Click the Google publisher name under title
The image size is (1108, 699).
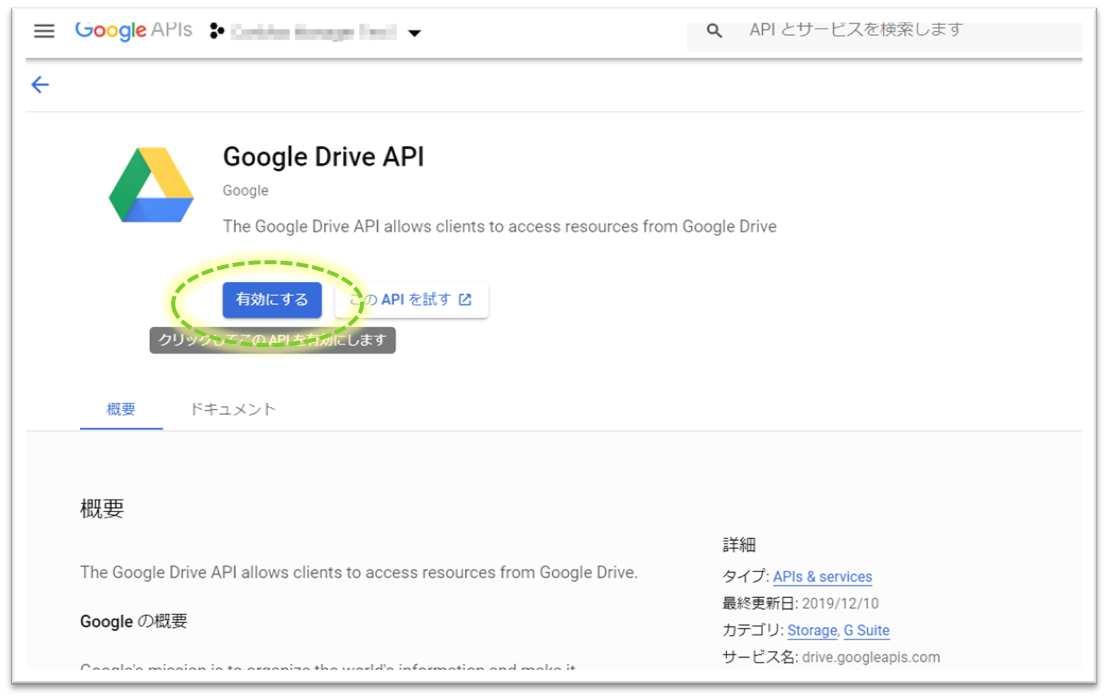pyautogui.click(x=245, y=190)
